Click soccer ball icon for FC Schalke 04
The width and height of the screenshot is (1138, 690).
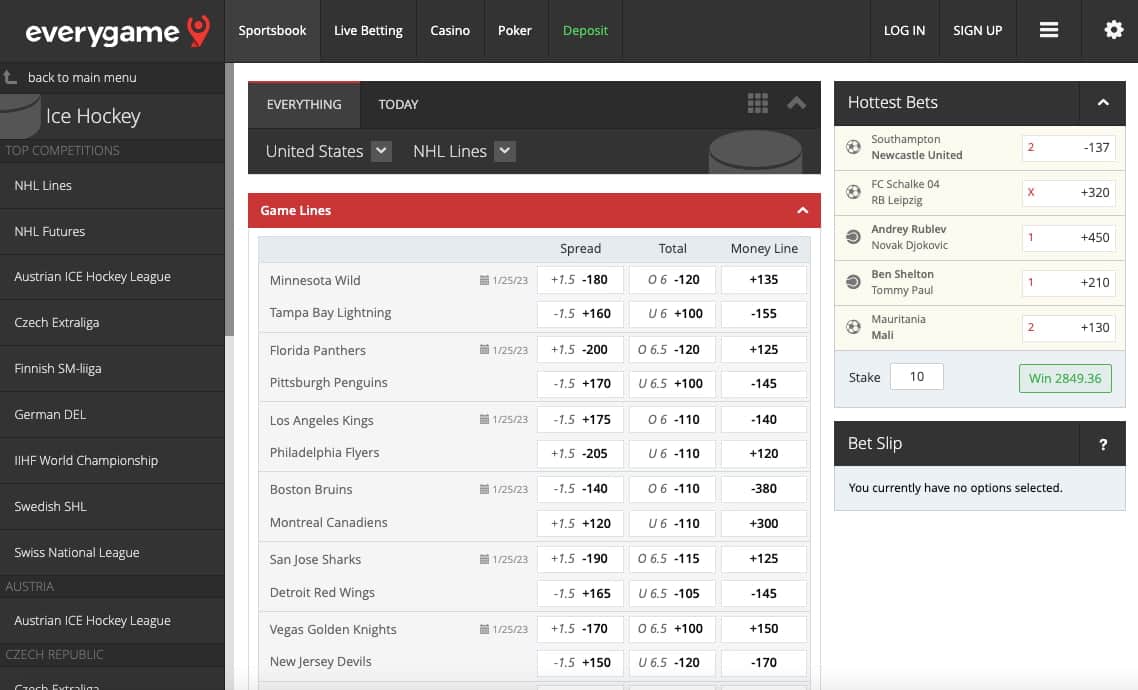tap(854, 192)
